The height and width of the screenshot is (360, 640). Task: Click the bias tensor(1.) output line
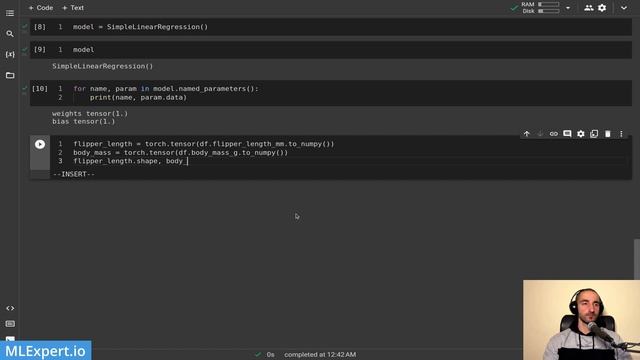point(84,122)
